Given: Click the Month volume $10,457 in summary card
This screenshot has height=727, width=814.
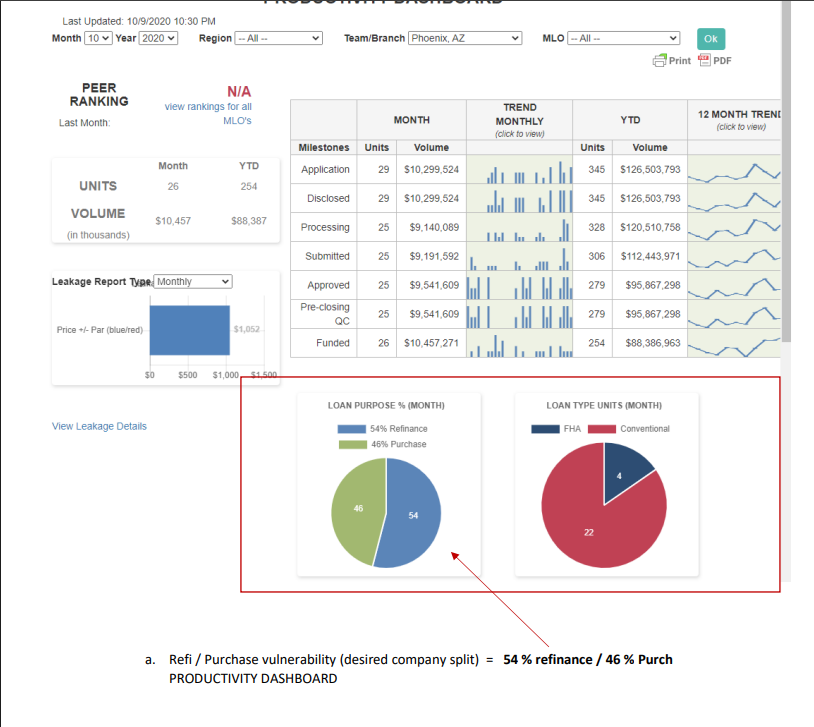Looking at the screenshot, I should pyautogui.click(x=173, y=221).
